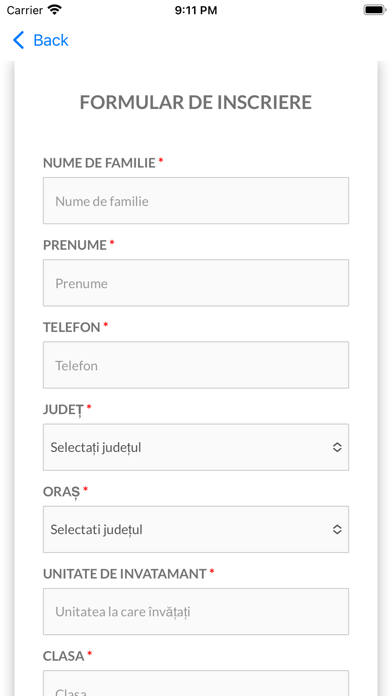Click the UNITATE DE INVATAMANT label
This screenshot has width=392, height=696.
125,573
